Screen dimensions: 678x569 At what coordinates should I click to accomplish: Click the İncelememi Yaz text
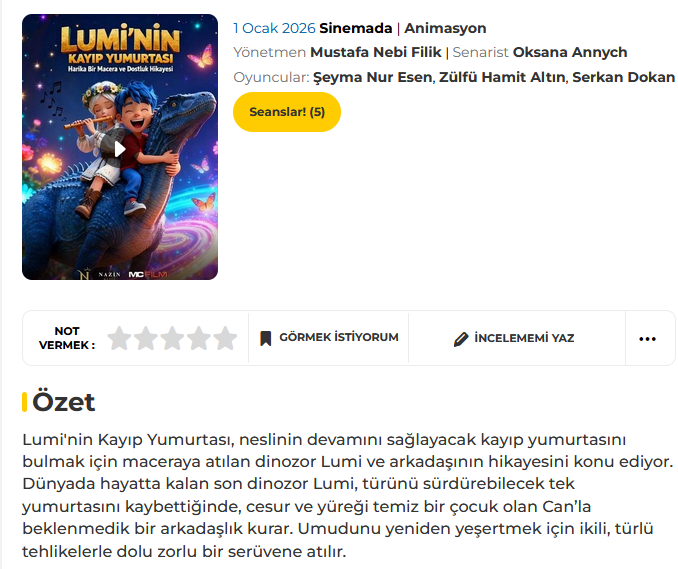coord(524,338)
